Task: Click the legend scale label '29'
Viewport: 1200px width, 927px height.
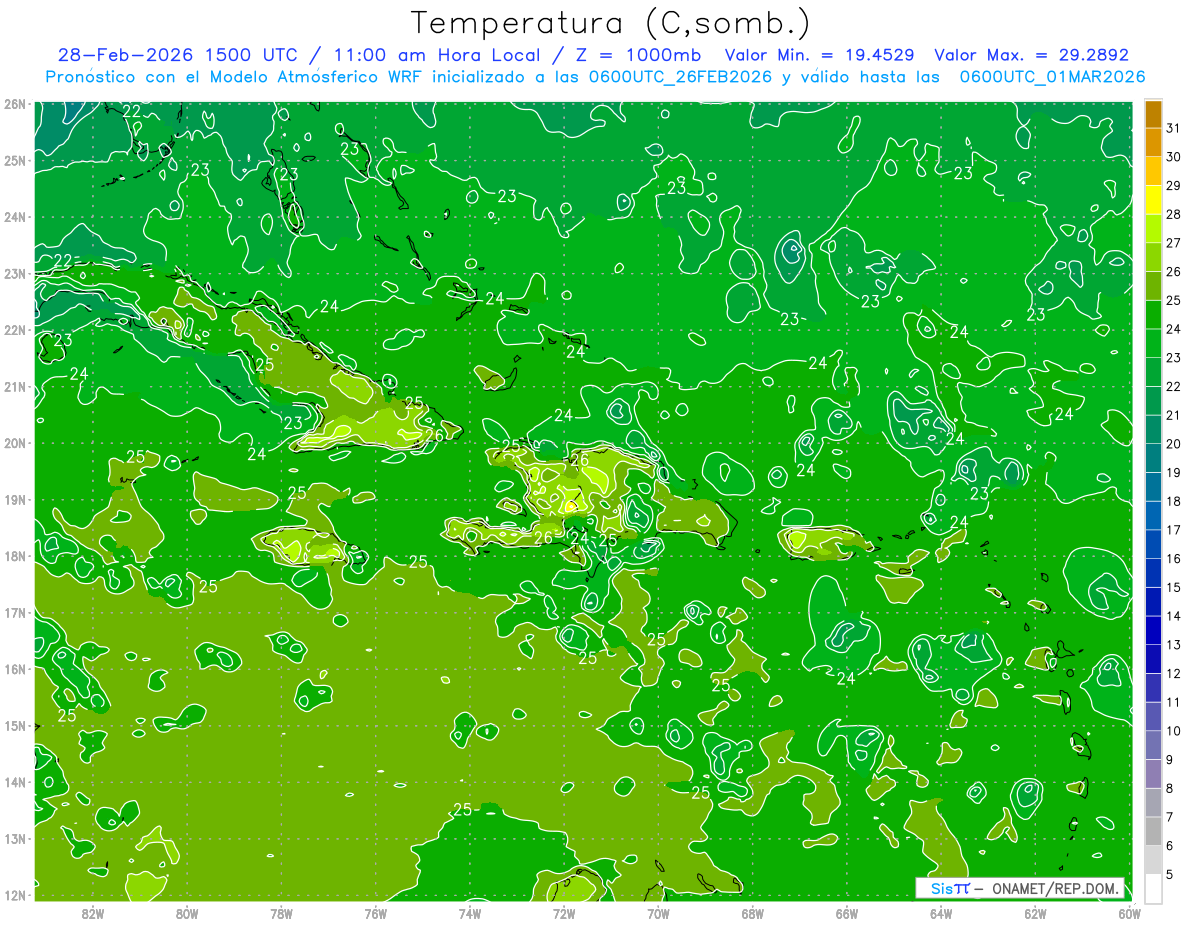Action: click(x=1174, y=186)
